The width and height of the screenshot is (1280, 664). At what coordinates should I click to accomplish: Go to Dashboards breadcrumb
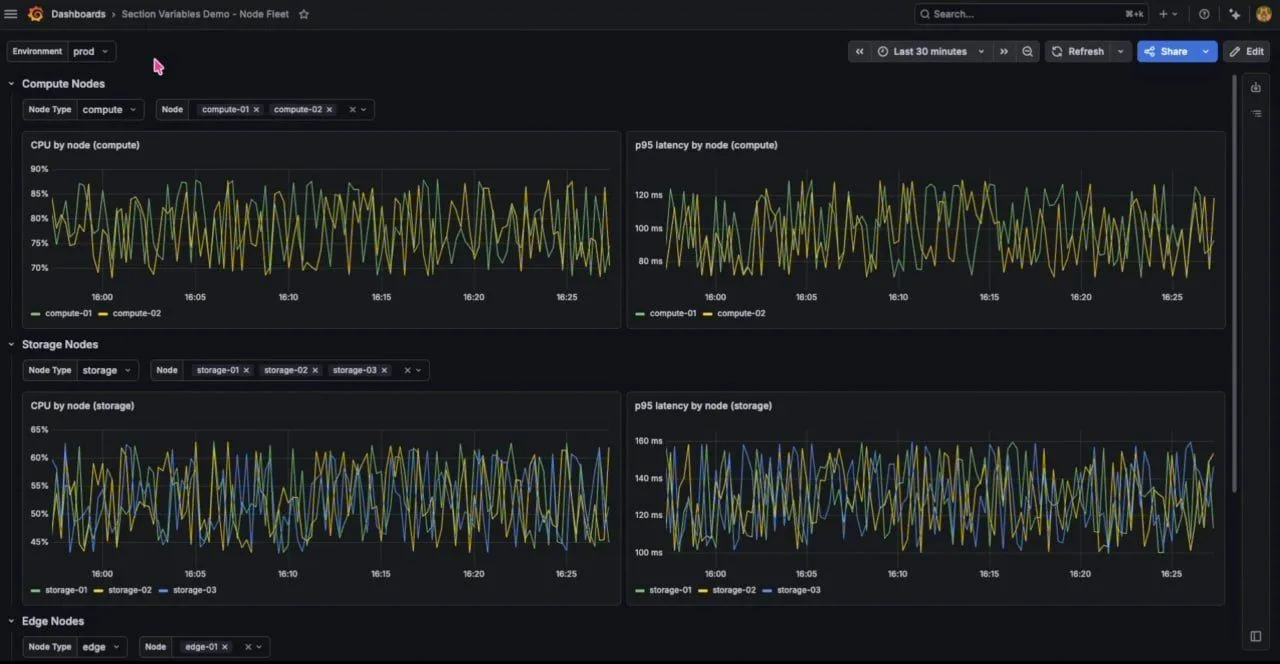pyautogui.click(x=78, y=14)
